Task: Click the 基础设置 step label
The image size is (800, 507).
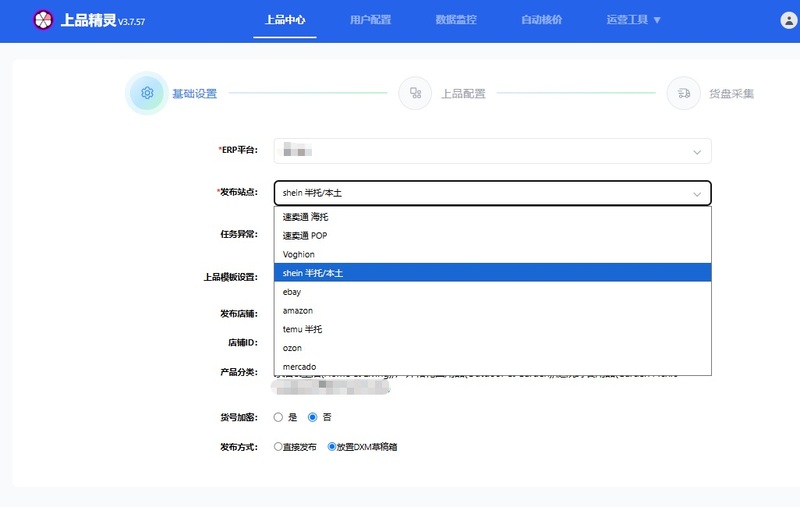Action: point(194,93)
